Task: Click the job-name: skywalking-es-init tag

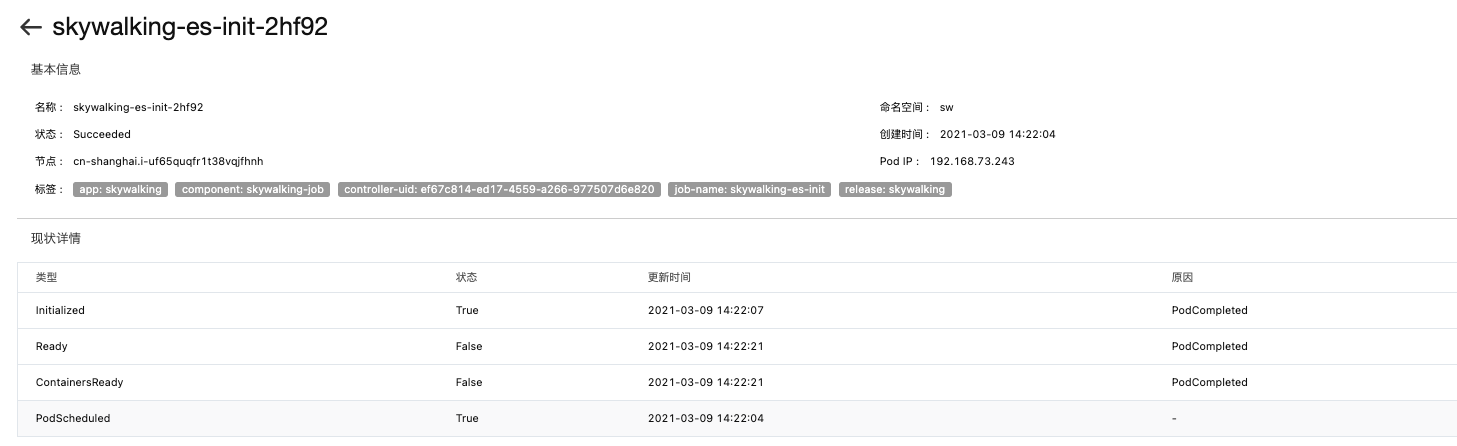Action: pos(750,189)
